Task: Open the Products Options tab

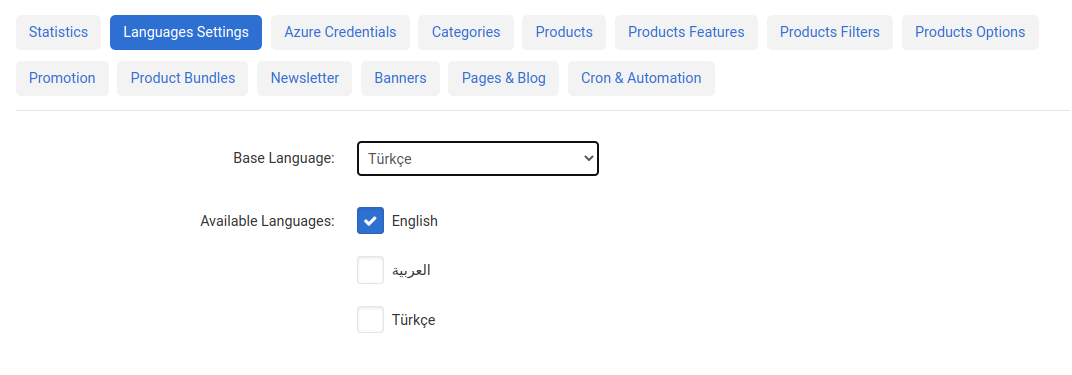Action: point(970,32)
